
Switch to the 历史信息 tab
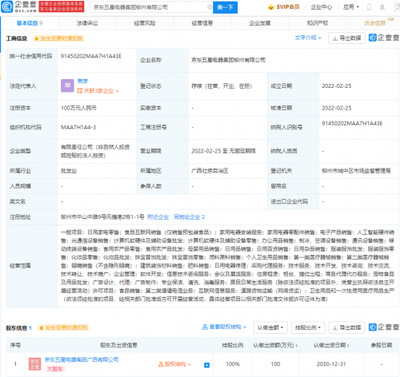375,23
